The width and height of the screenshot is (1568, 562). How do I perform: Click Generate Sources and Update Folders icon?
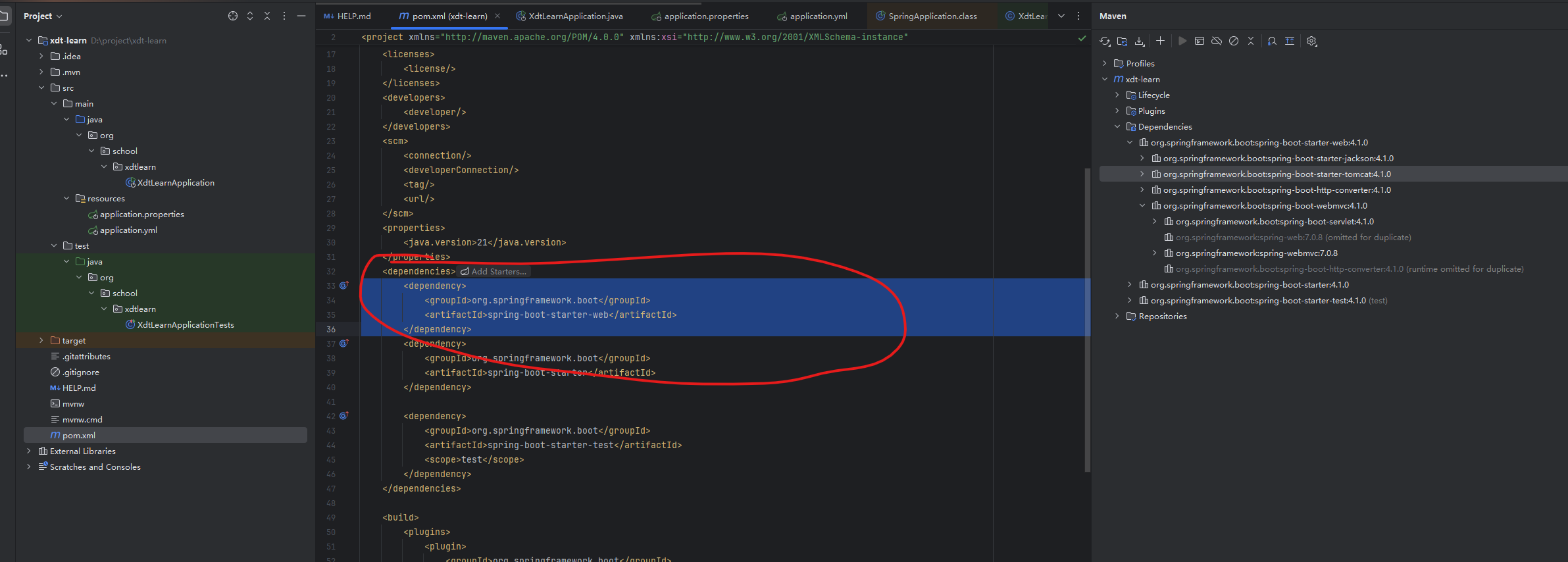pyautogui.click(x=1123, y=41)
